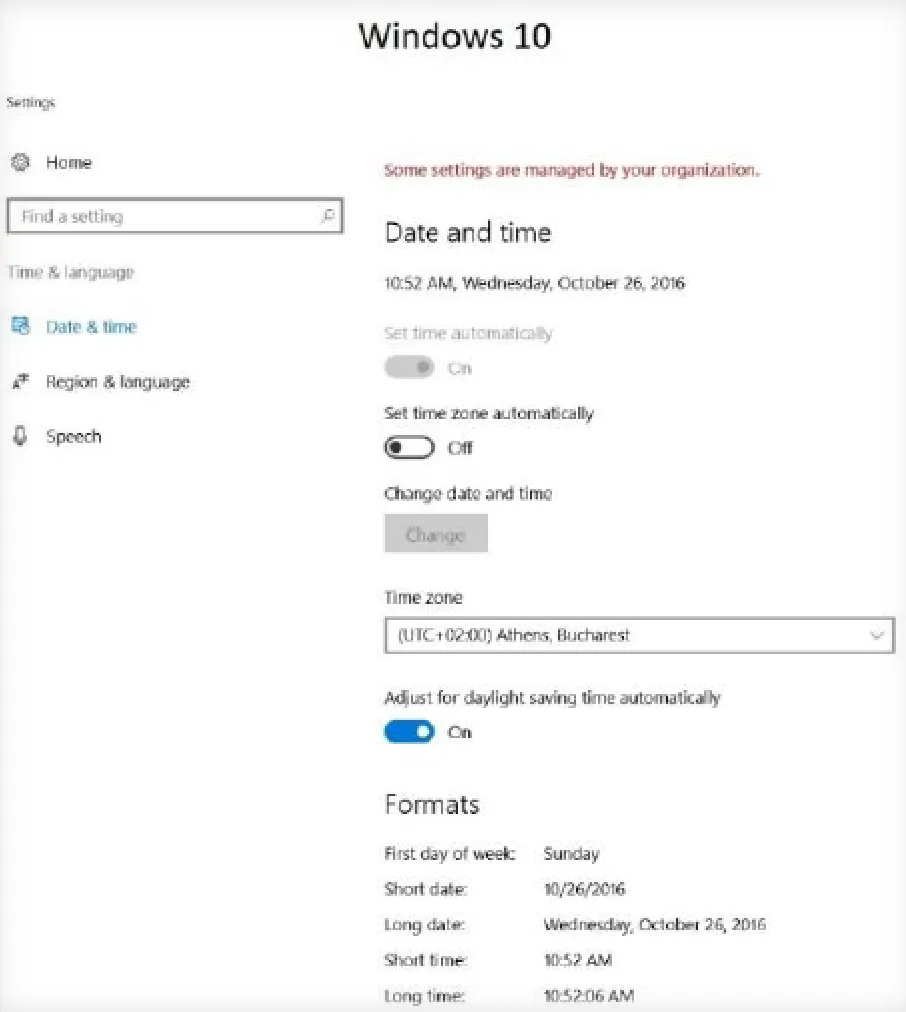906x1012 pixels.
Task: Click long date value Wednesday, October 26, 2016
Action: click(x=655, y=925)
